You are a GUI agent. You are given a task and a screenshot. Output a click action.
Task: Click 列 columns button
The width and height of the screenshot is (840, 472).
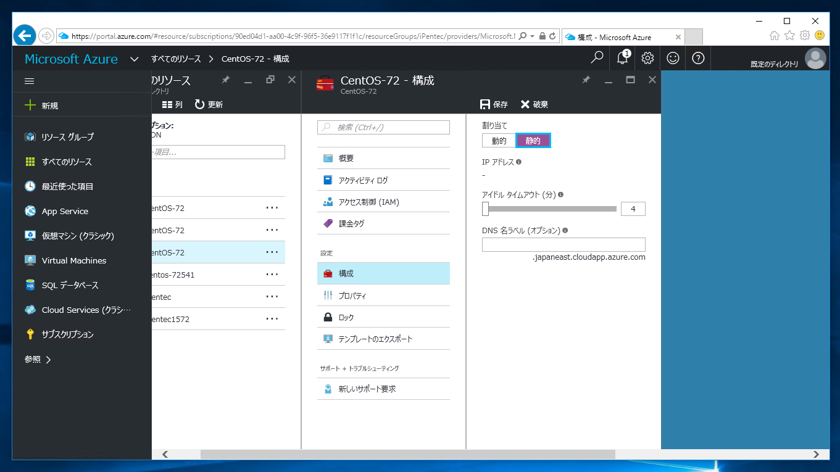click(172, 104)
